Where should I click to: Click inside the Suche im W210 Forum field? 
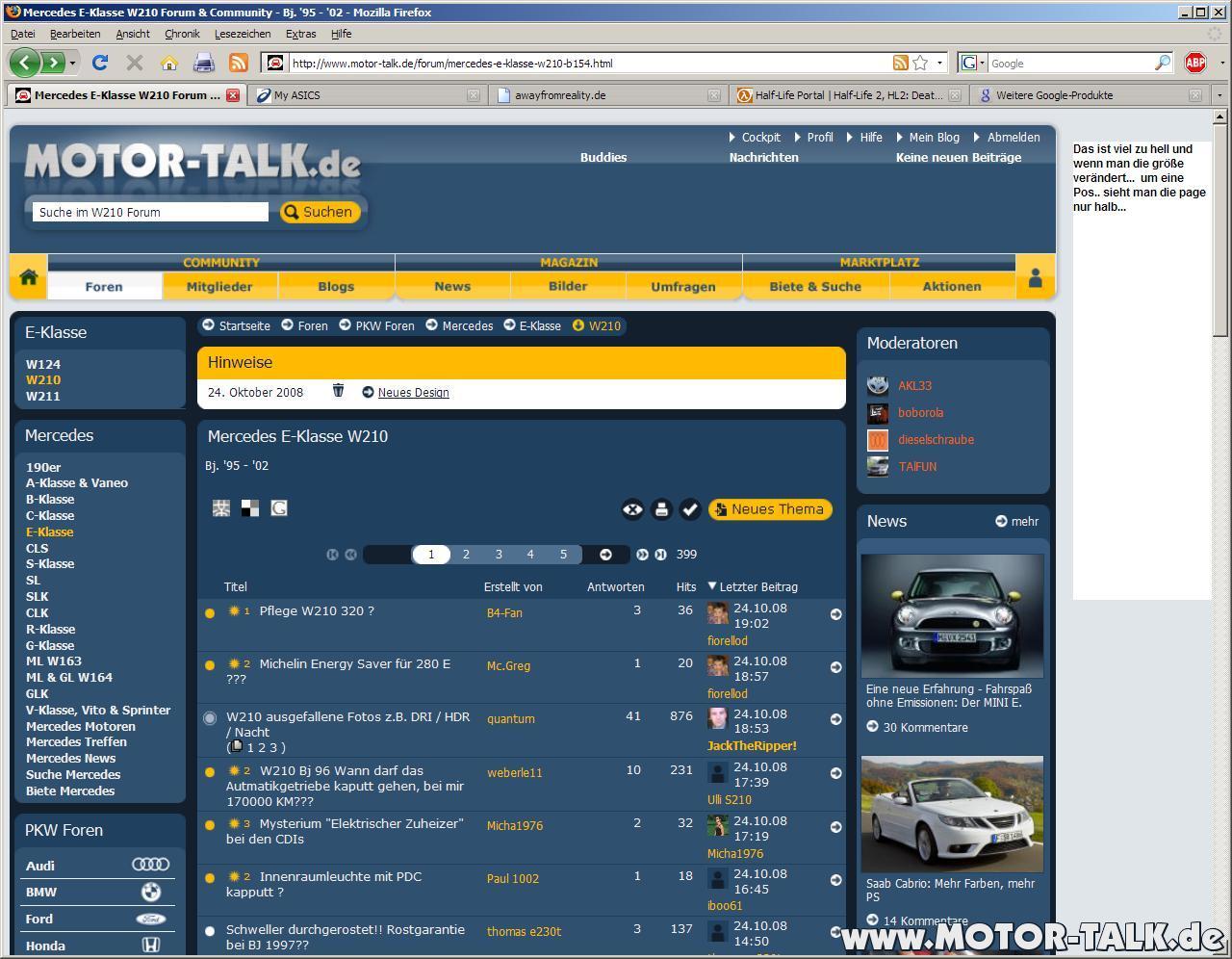click(x=150, y=212)
